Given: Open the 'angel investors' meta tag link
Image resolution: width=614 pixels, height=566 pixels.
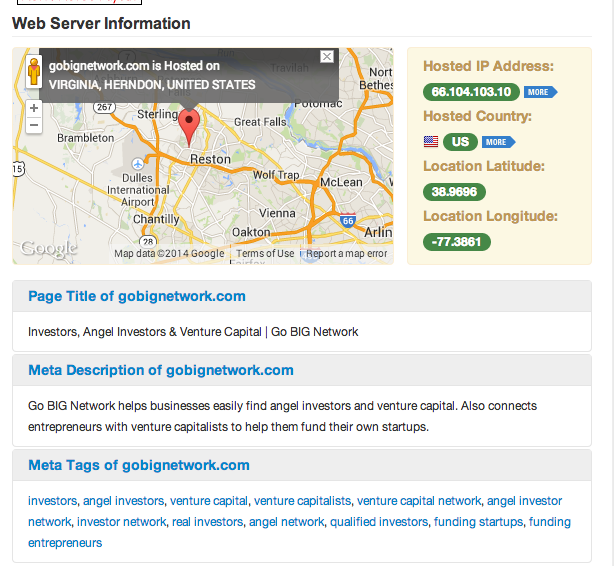Looking at the screenshot, I should tap(123, 501).
